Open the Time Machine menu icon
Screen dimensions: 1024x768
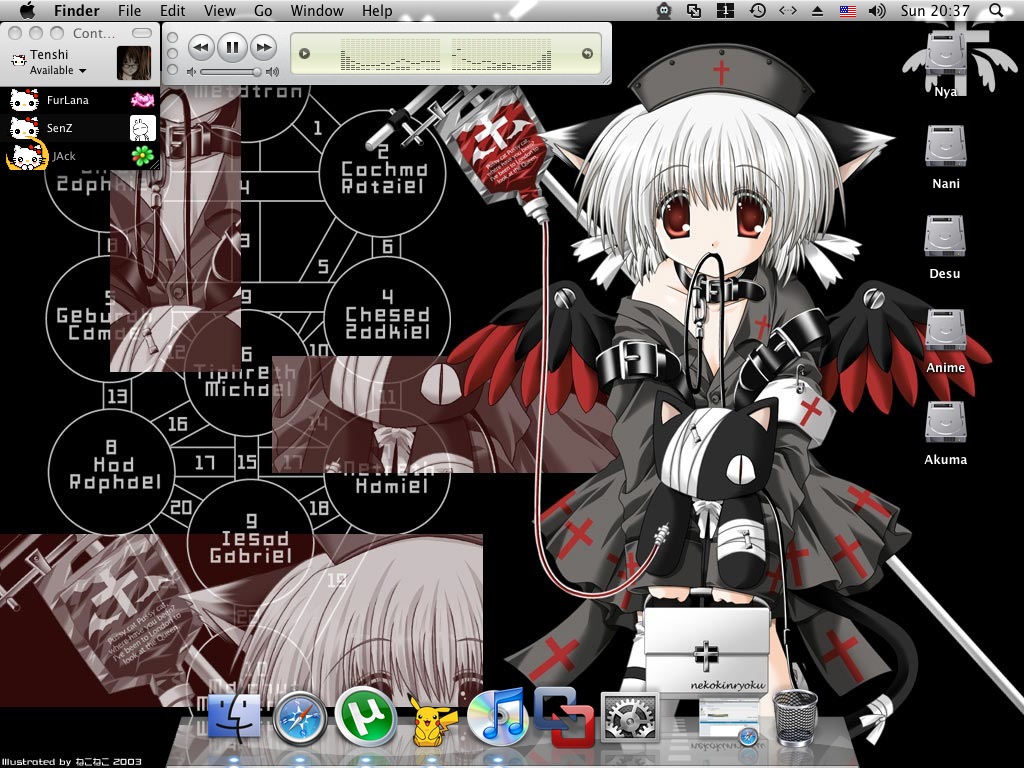point(758,10)
